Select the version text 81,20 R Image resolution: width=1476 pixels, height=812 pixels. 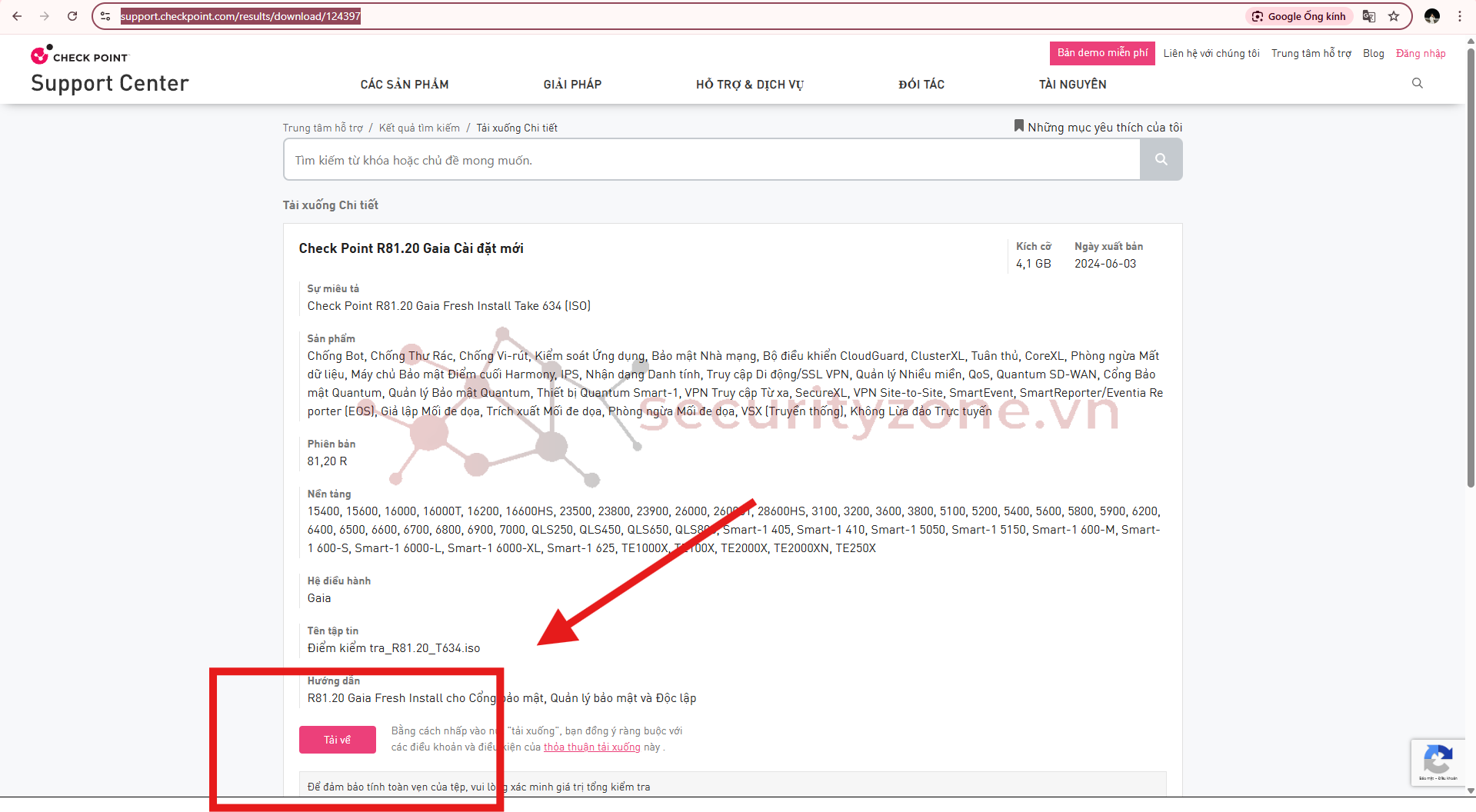(327, 461)
